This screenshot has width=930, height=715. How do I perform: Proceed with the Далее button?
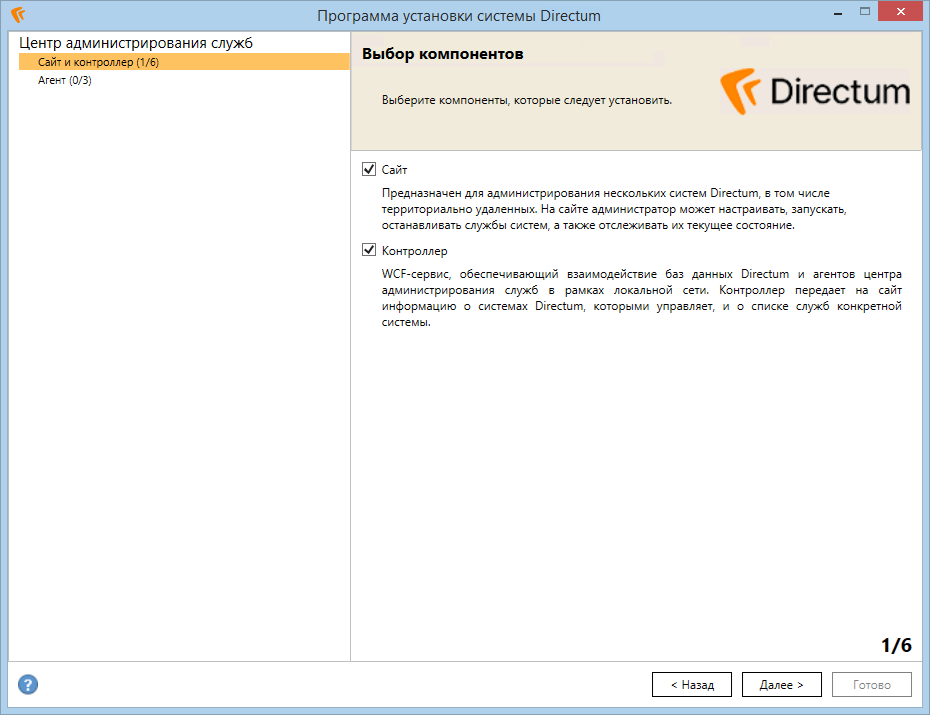pyautogui.click(x=782, y=685)
